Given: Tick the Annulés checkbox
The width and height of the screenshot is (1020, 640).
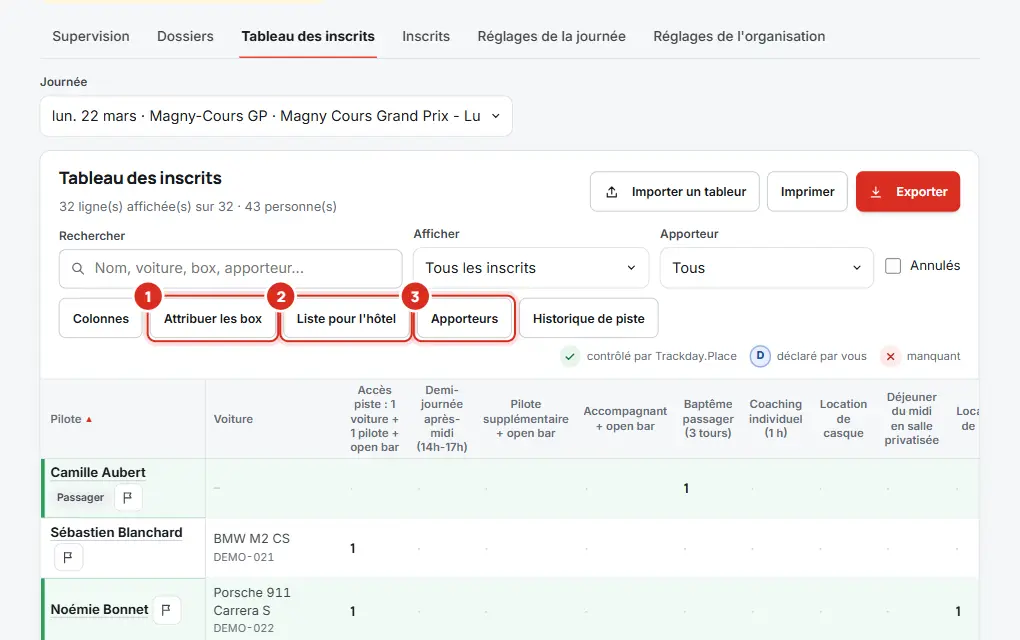Looking at the screenshot, I should click(893, 266).
